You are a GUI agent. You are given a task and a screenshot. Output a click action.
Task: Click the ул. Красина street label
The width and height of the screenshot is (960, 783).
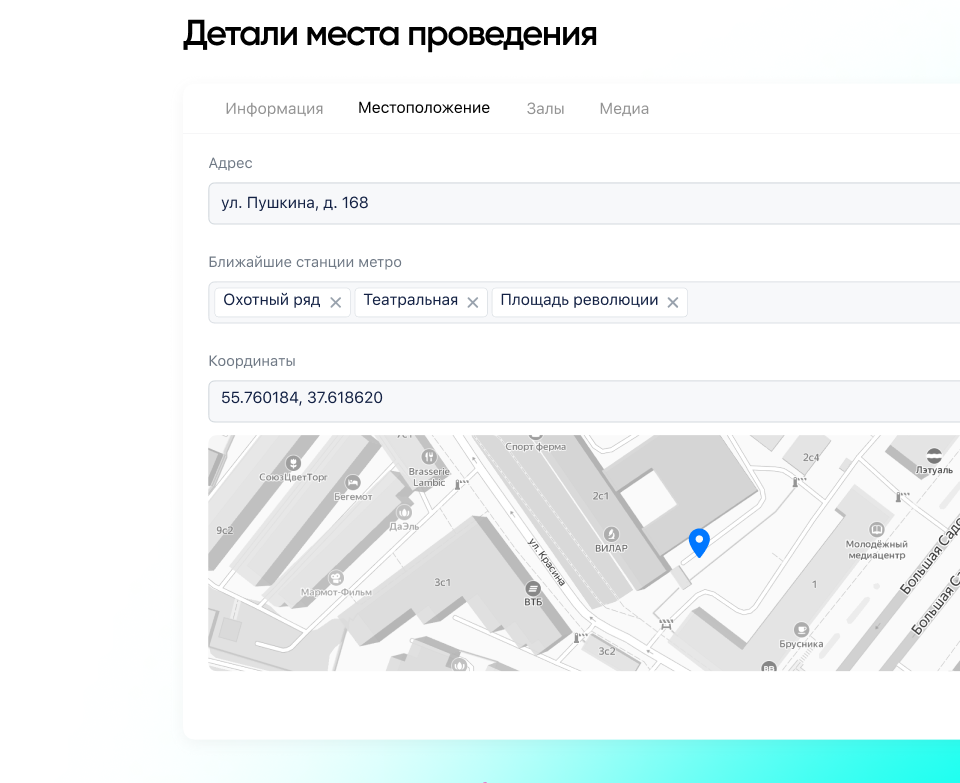[x=547, y=562]
